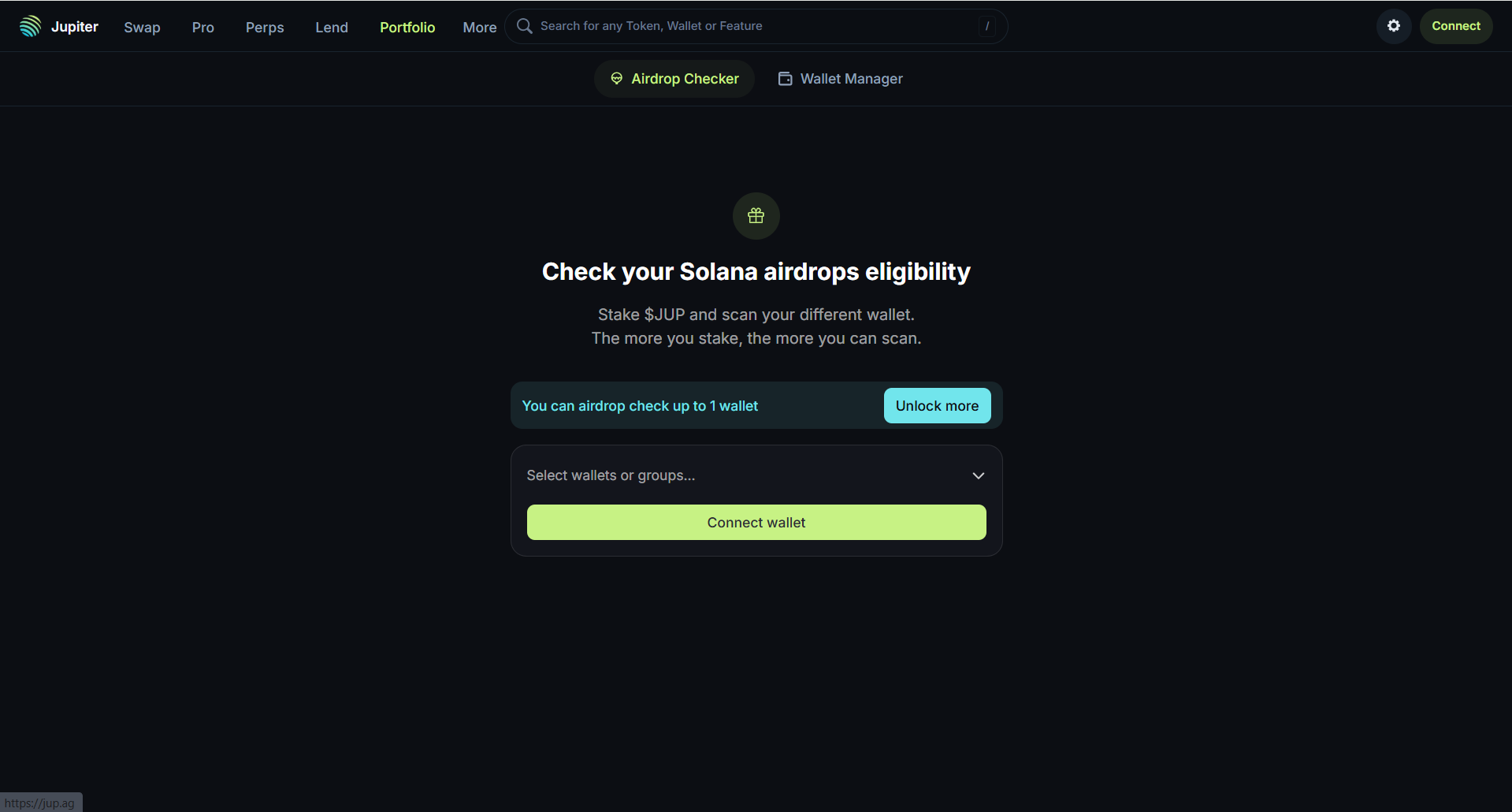
Task: Click the wallet icon beside Wallet Manager
Action: coord(785,79)
